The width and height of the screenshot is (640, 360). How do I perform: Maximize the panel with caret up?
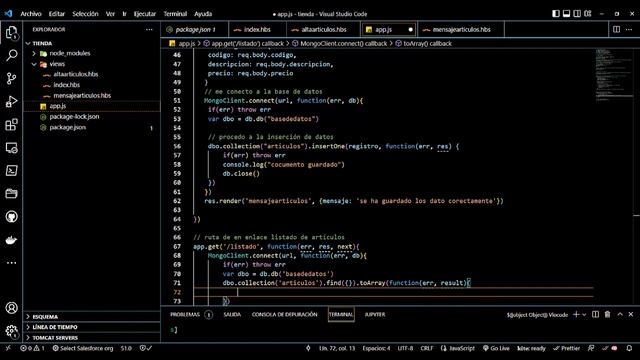[x=620, y=314]
